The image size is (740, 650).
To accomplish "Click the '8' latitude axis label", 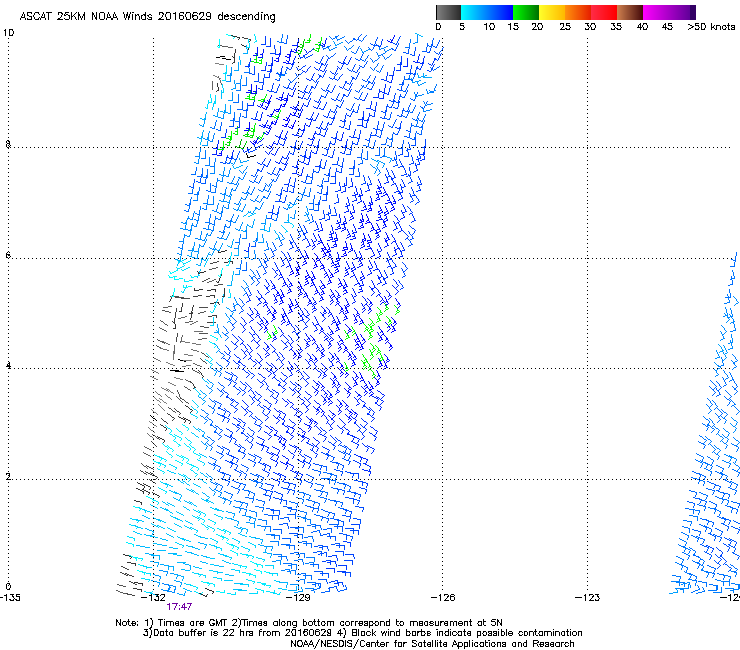I will coord(8,144).
